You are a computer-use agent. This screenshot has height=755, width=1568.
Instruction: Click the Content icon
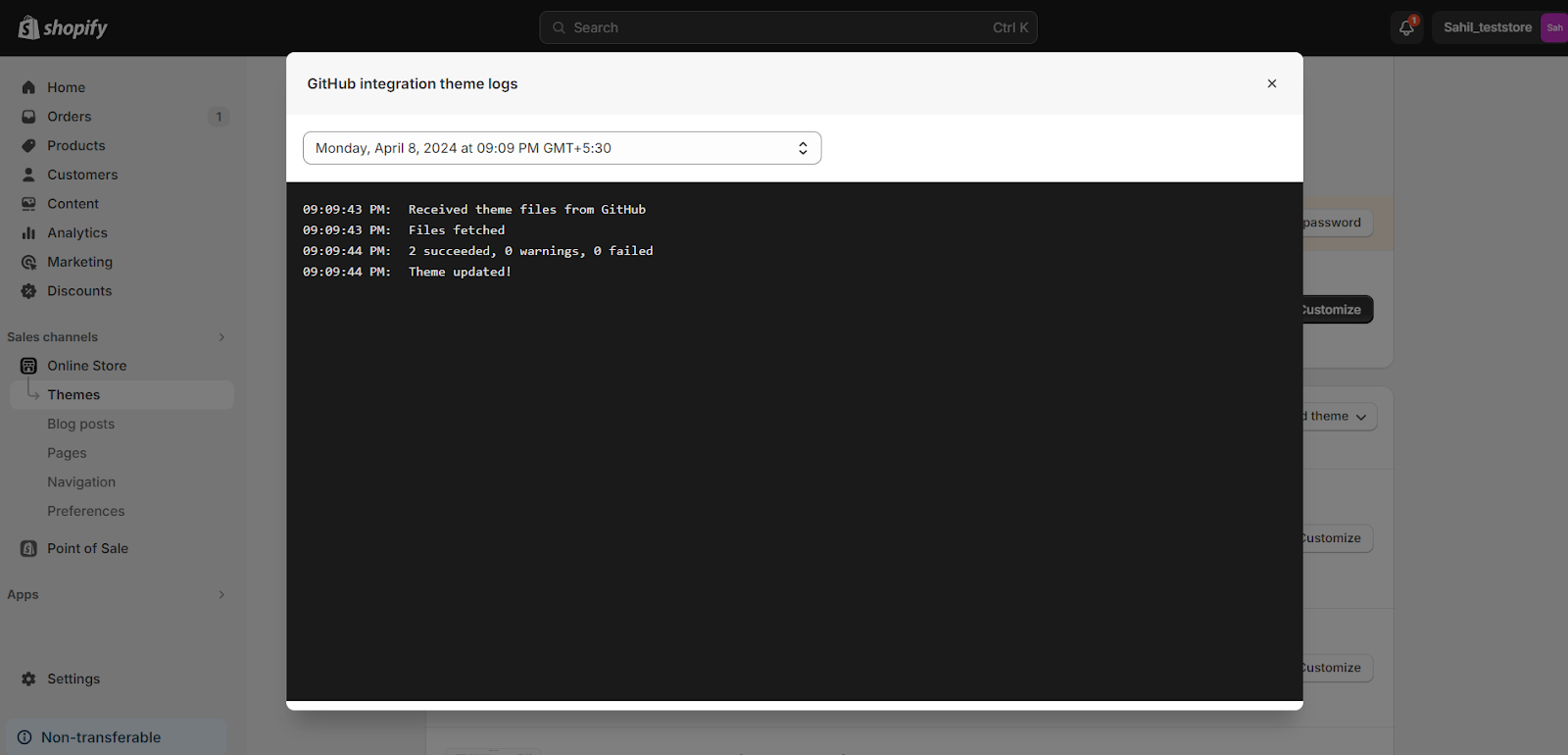pos(28,204)
